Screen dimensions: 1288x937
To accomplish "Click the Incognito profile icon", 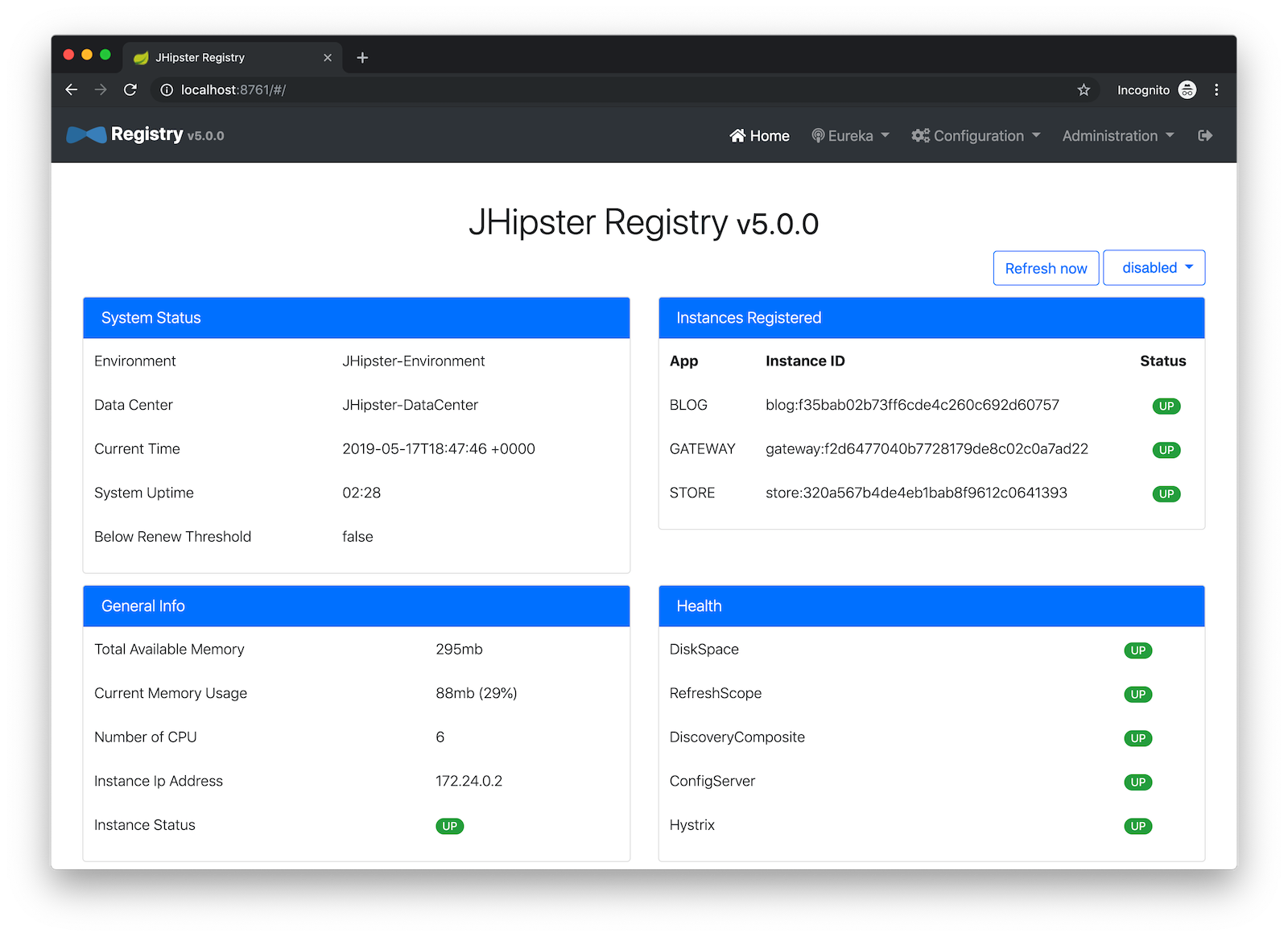I will pos(1187,90).
